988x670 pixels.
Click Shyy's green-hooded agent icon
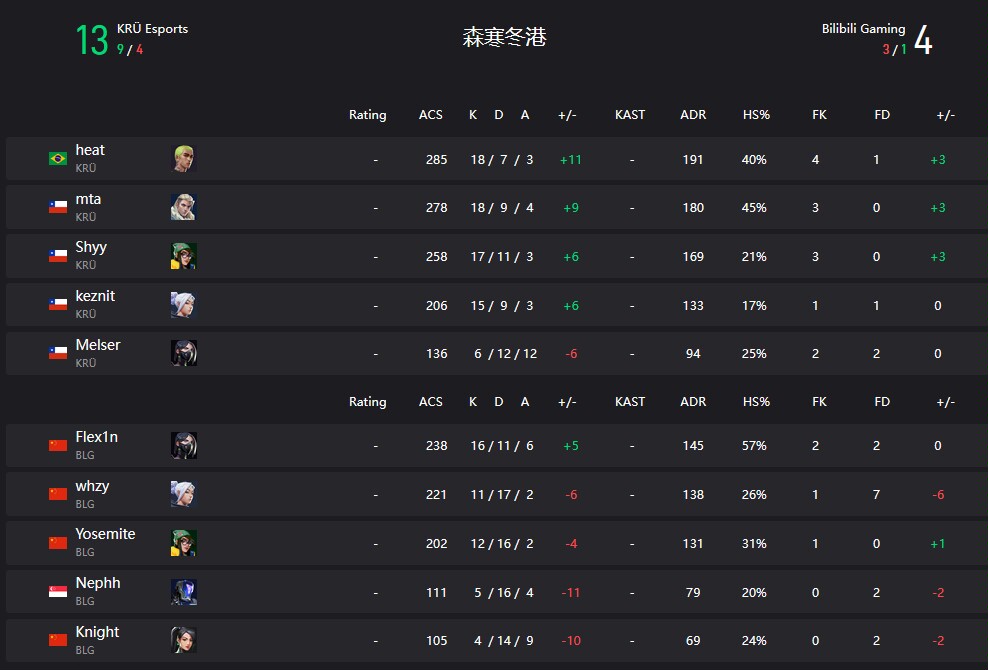(x=183, y=256)
